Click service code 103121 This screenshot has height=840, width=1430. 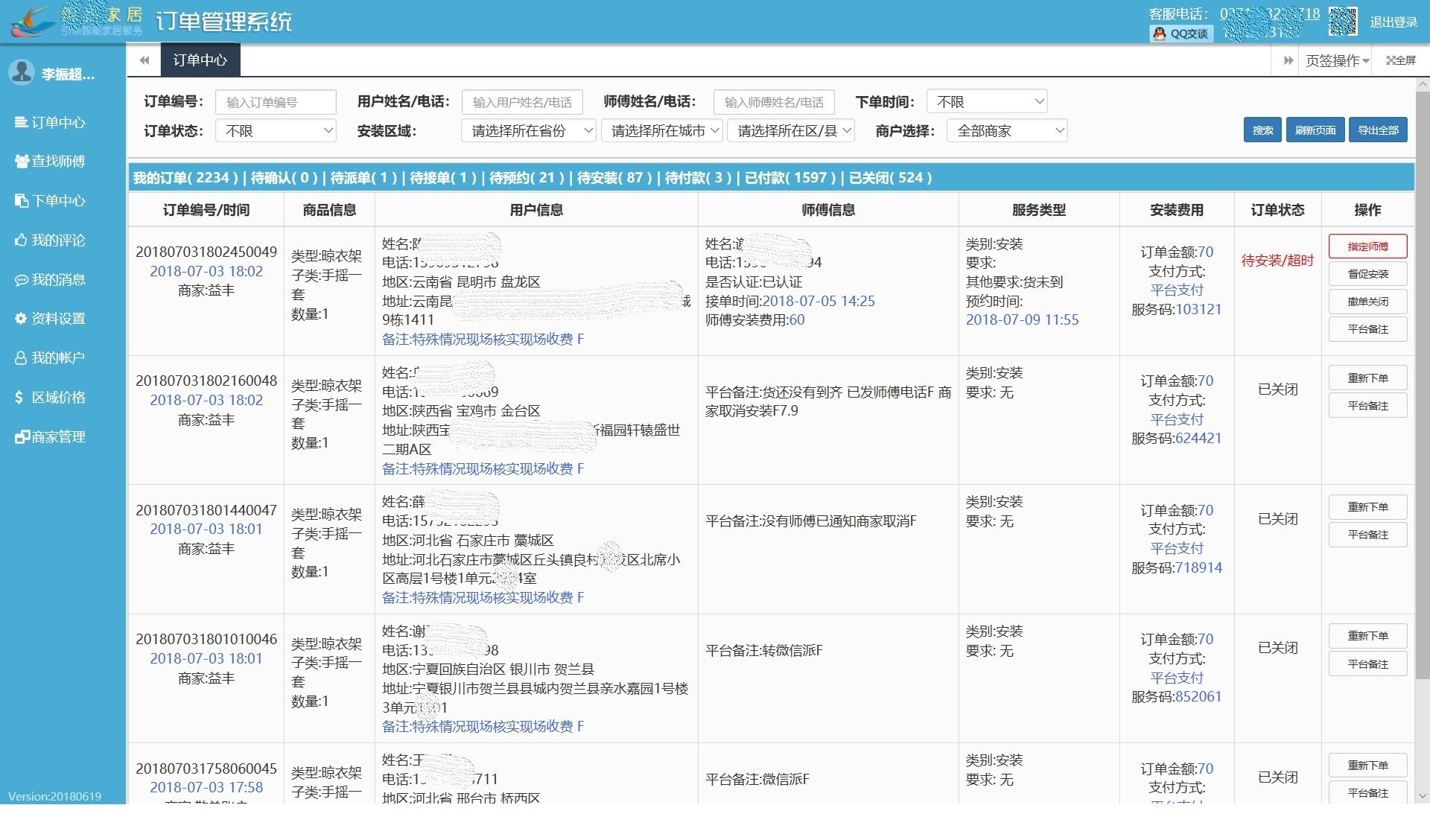tap(1199, 309)
